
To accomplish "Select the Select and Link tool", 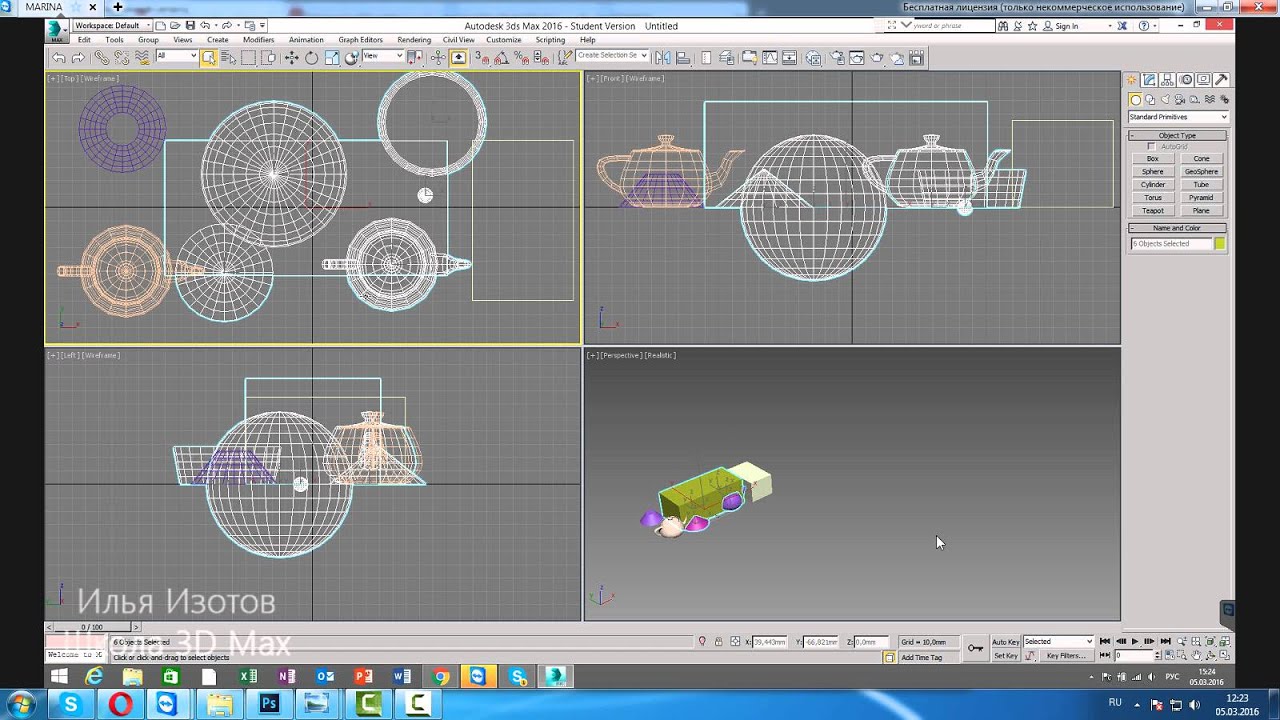I will click(102, 57).
